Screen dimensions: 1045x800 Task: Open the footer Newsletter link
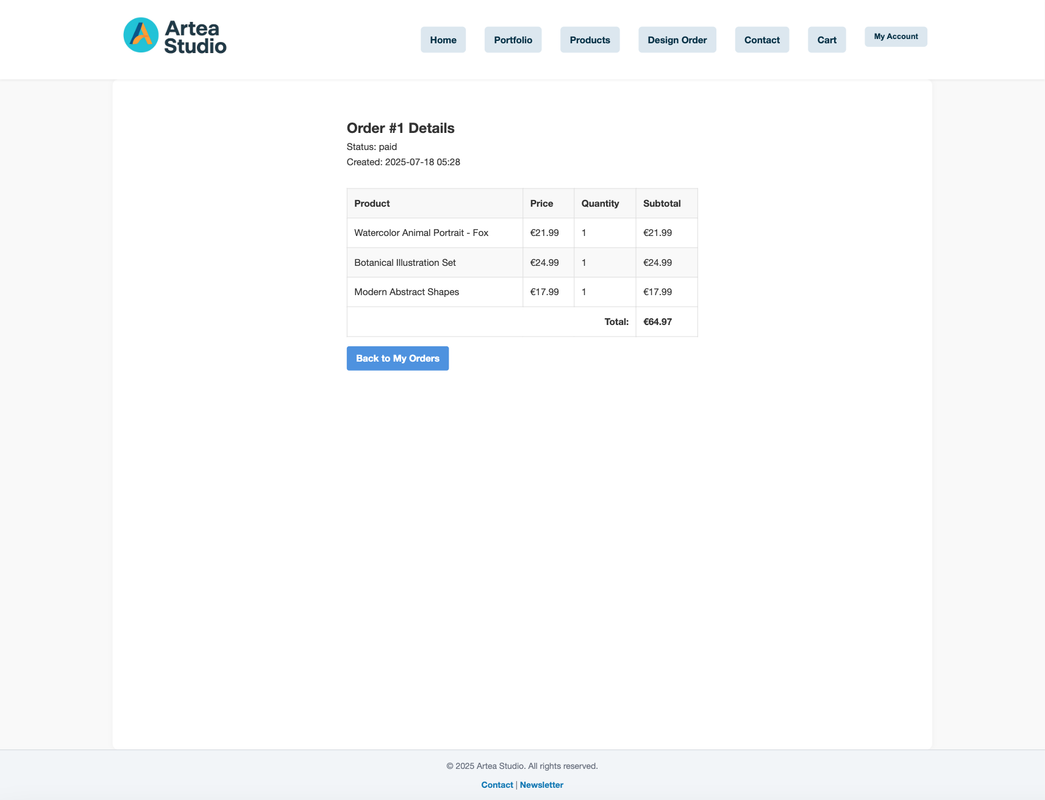[541, 785]
